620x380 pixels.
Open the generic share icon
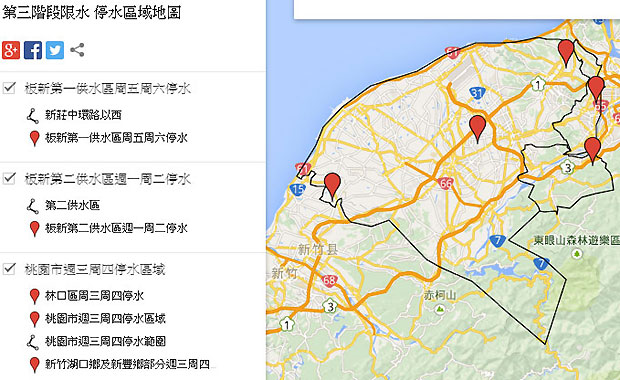point(77,50)
